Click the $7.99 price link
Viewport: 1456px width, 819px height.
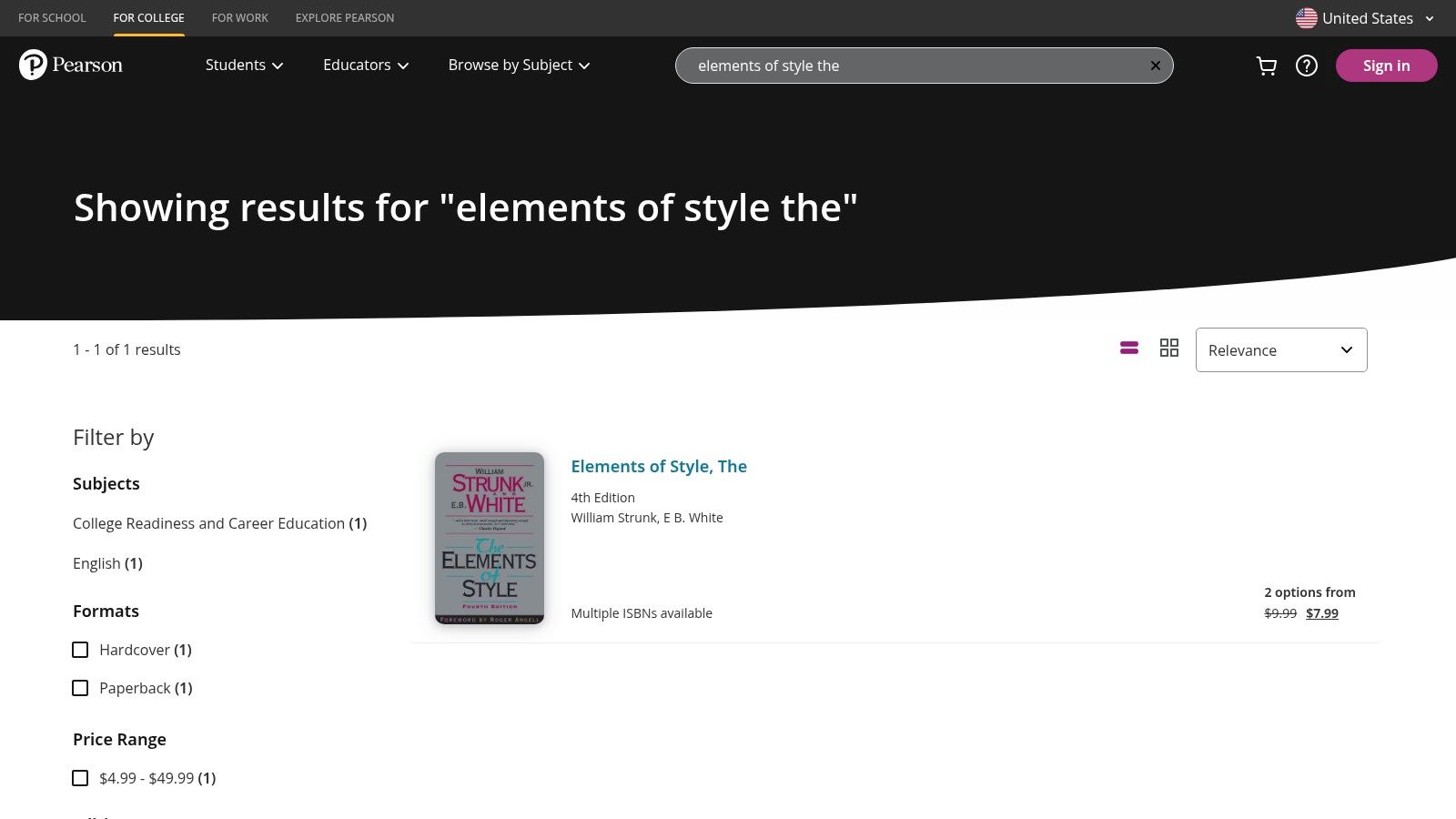click(1321, 613)
